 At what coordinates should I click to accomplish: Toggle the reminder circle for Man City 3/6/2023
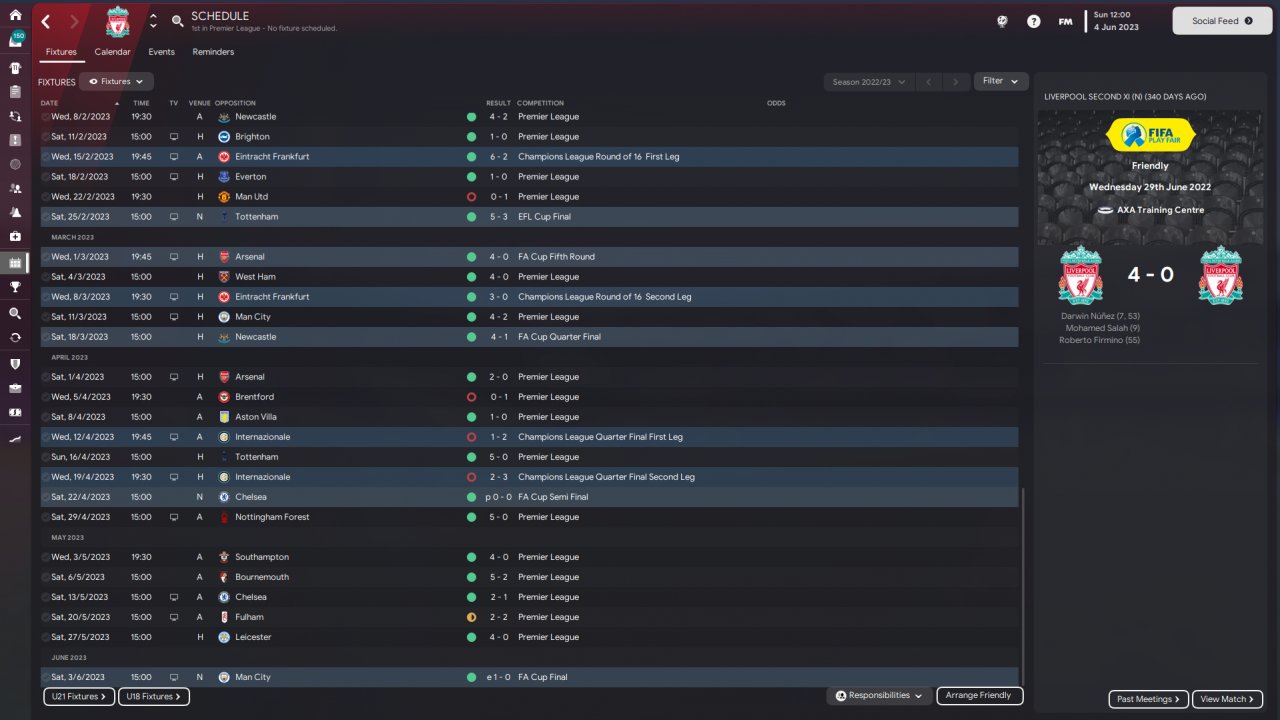[x=45, y=677]
